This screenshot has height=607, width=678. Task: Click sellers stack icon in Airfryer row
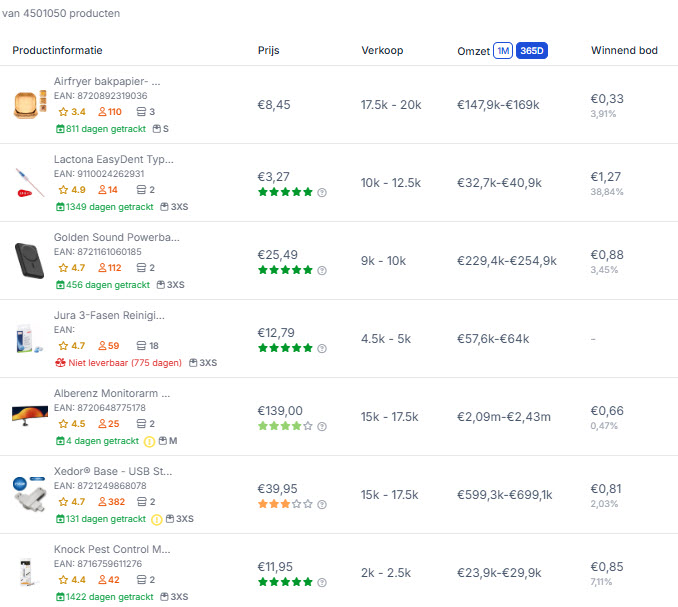pyautogui.click(x=141, y=112)
